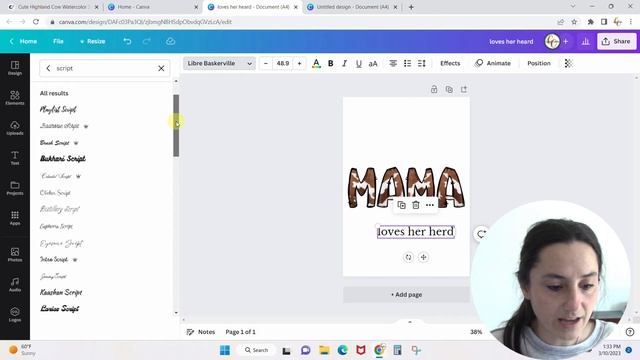Open letter and line spacing options
Image resolution: width=640 pixels, height=360 pixels.
point(422,63)
